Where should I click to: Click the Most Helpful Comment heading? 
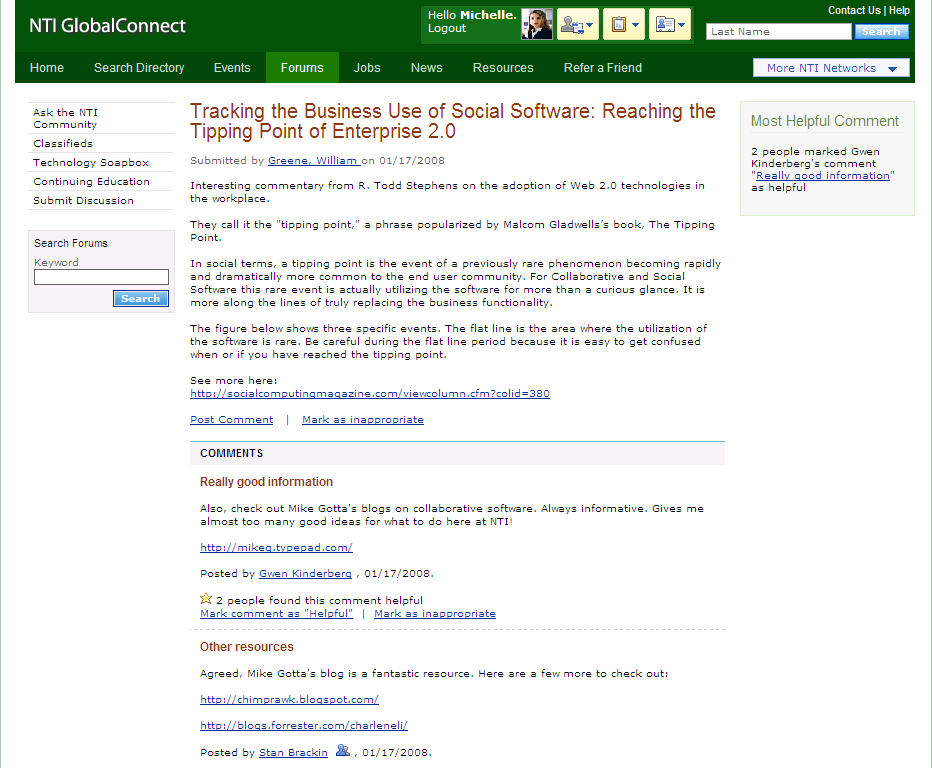(x=824, y=121)
